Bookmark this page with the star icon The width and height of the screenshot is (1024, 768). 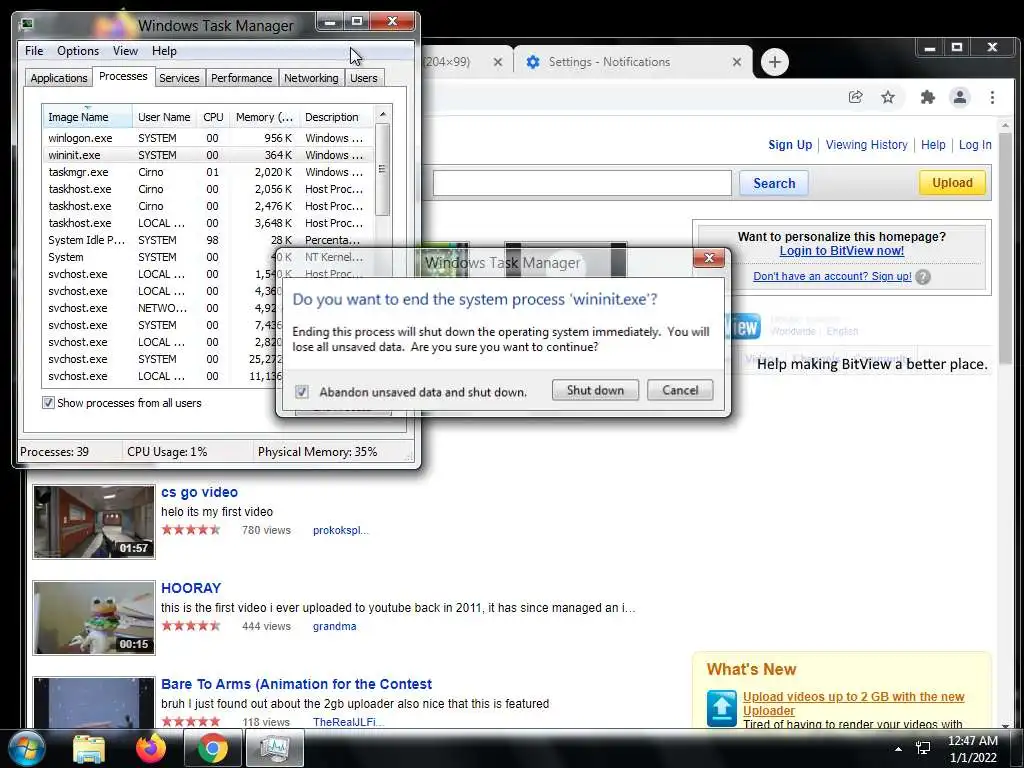click(x=888, y=97)
